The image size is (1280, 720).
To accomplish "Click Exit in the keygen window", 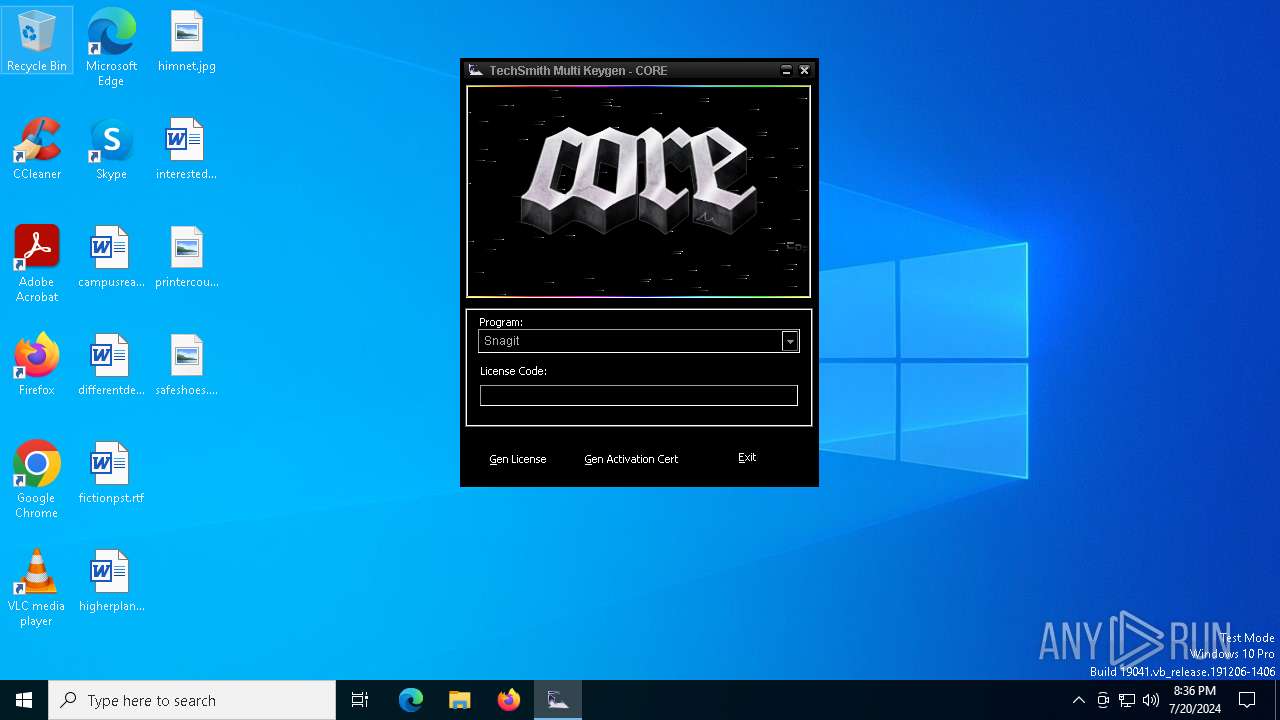I will coord(747,457).
